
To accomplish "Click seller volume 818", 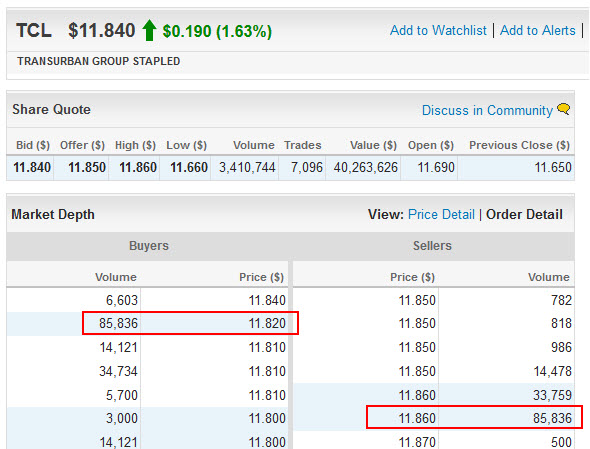I will [562, 323].
